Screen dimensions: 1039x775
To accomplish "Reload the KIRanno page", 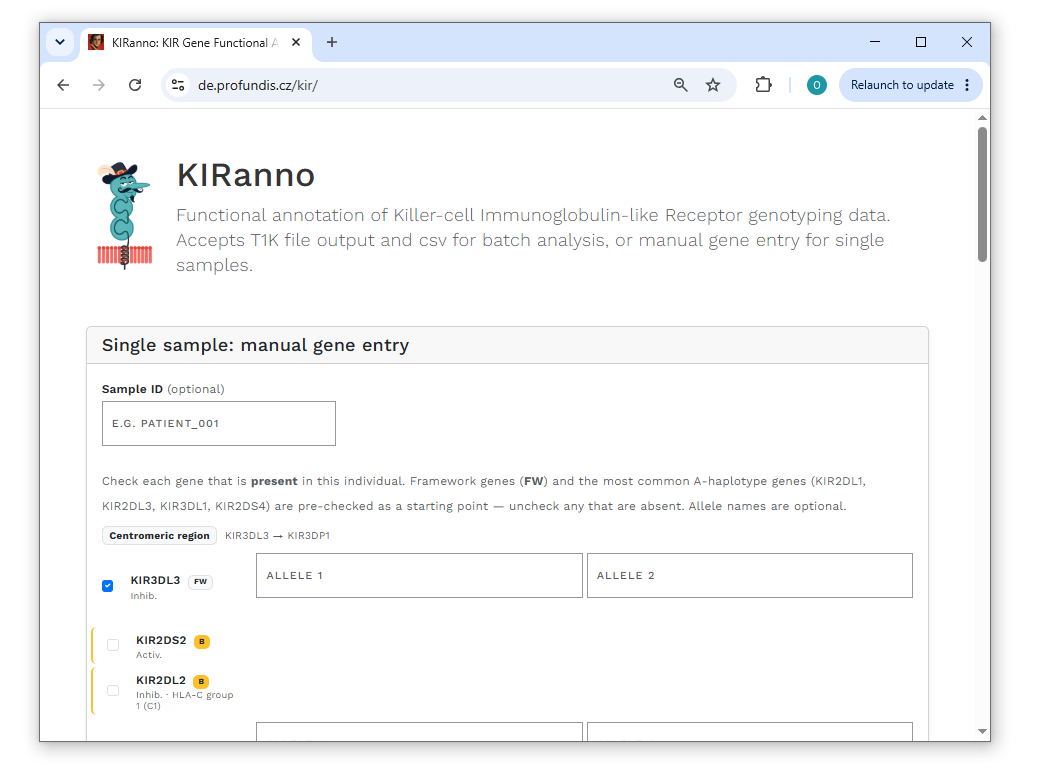I will [x=135, y=85].
